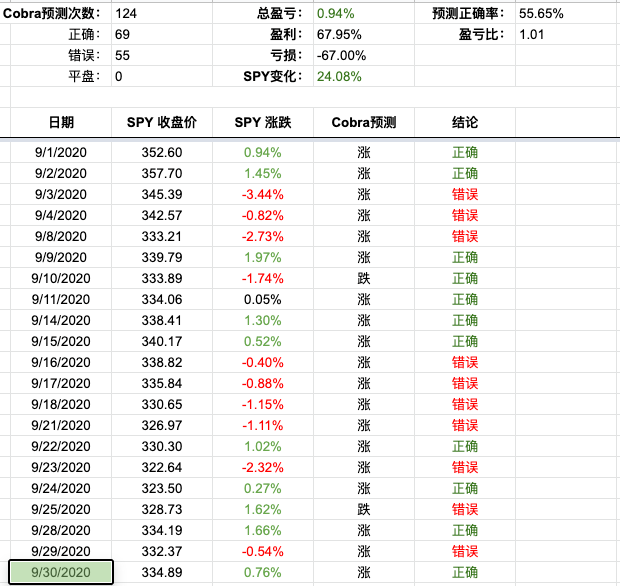Screen dimensions: 620x586
Task: Click the 正确 result in 9/15/2020 row
Action: 465,341
